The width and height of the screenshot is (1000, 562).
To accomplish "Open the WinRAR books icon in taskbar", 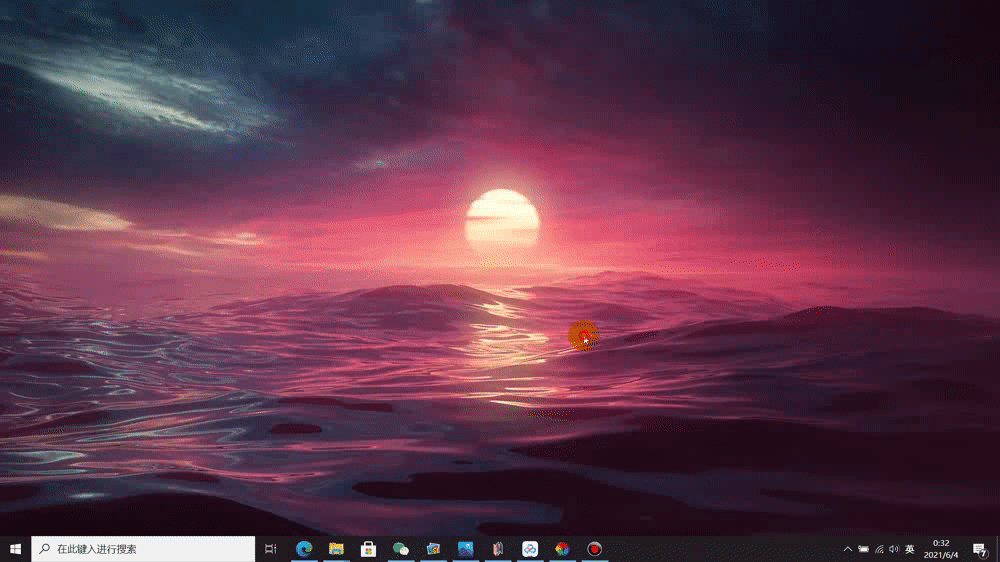I will (x=497, y=549).
